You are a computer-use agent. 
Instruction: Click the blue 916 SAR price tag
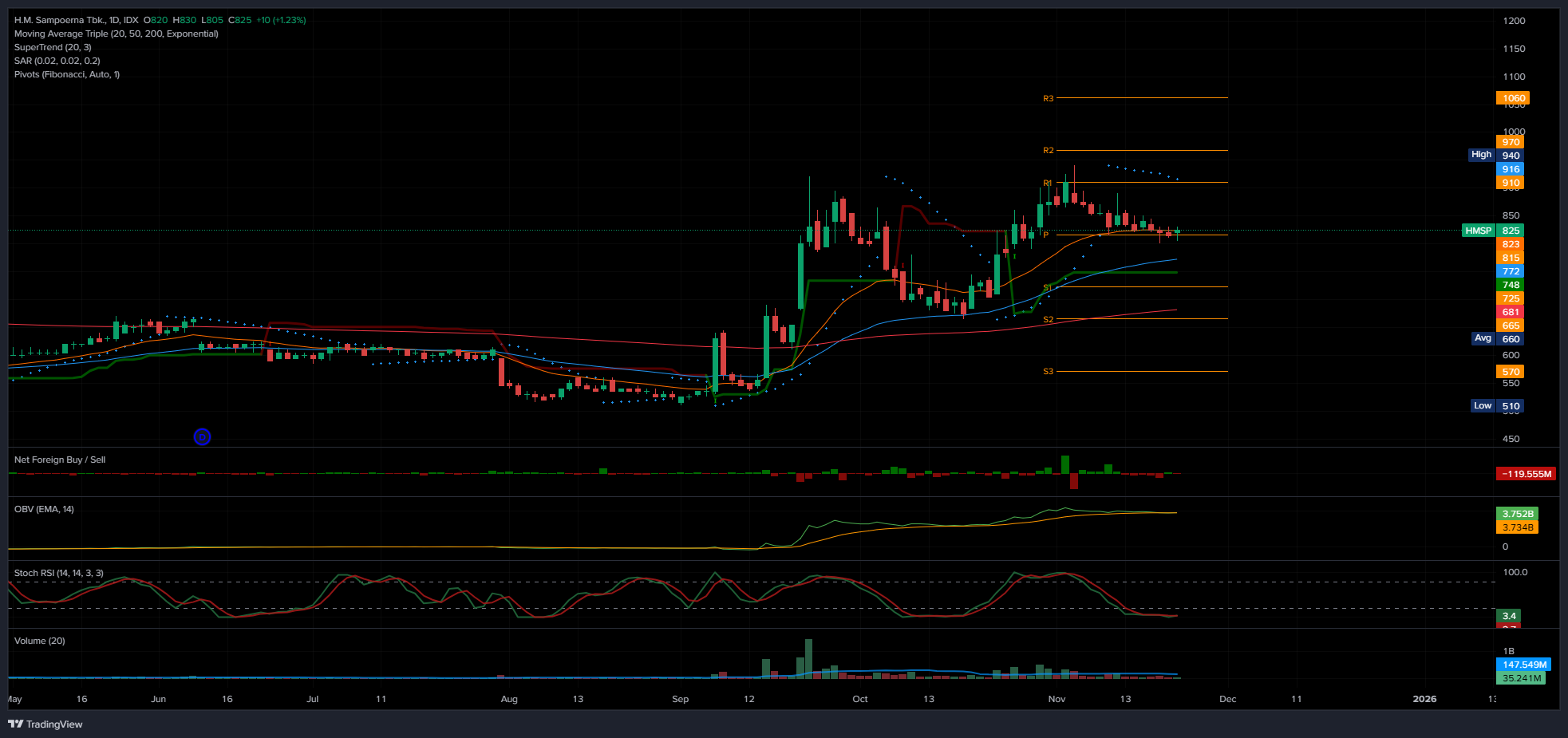(x=1510, y=169)
